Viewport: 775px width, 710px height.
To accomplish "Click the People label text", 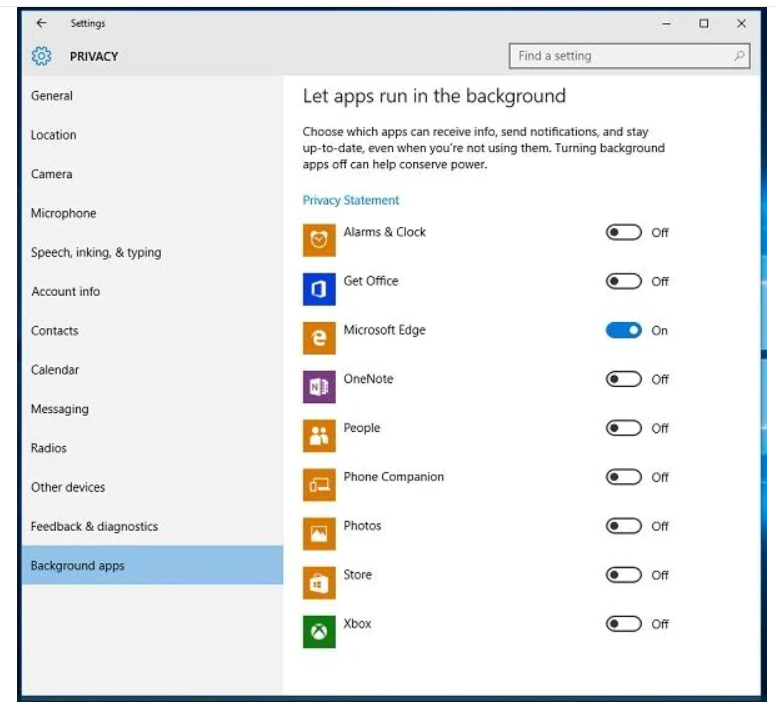I will (362, 428).
